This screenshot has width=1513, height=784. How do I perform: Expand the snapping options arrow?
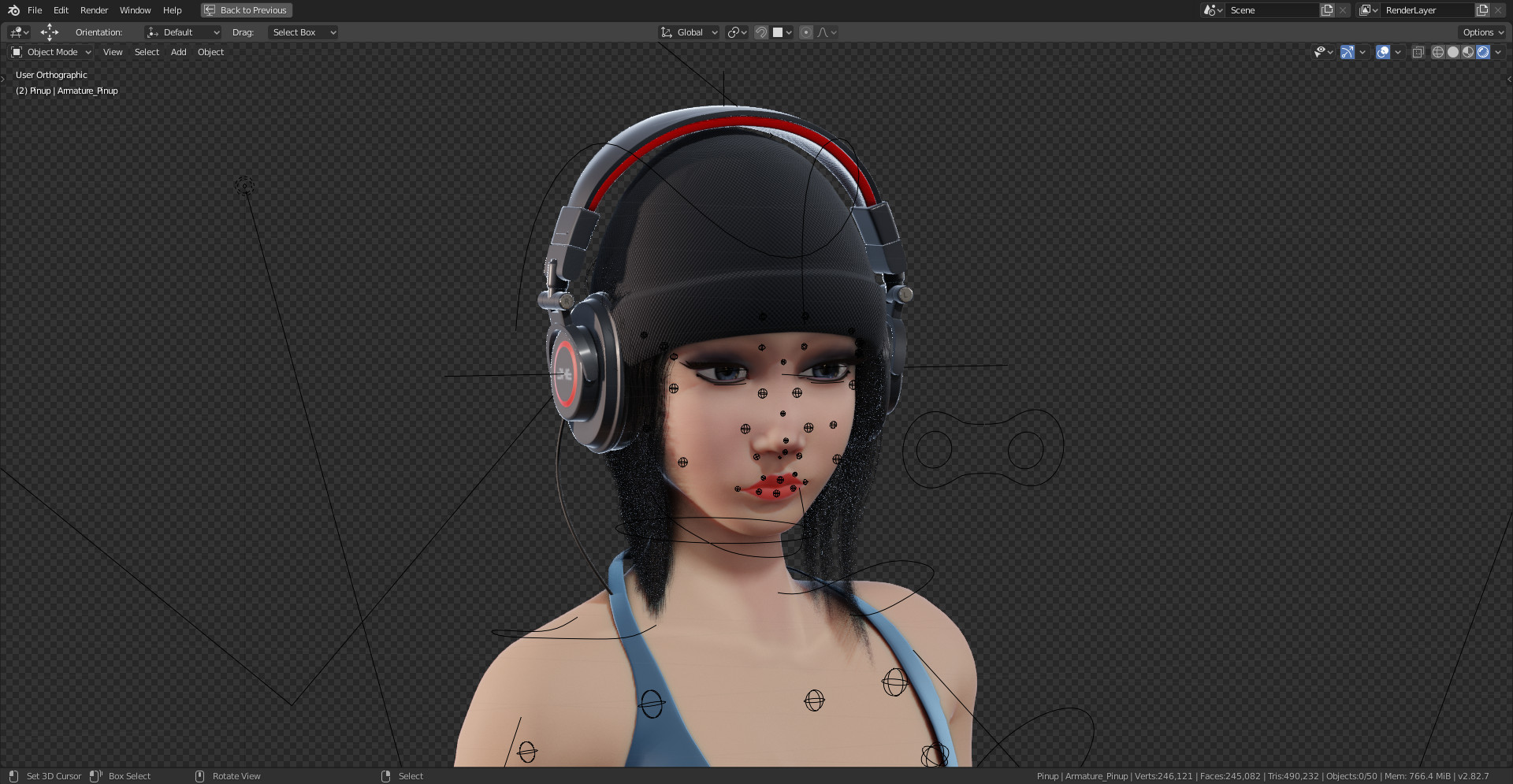pos(789,32)
